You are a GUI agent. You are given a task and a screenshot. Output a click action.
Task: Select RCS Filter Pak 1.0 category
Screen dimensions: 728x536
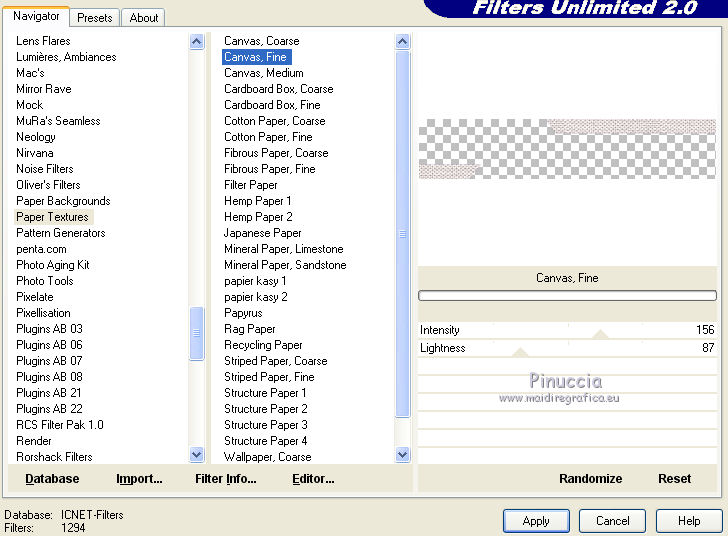pyautogui.click(x=60, y=425)
